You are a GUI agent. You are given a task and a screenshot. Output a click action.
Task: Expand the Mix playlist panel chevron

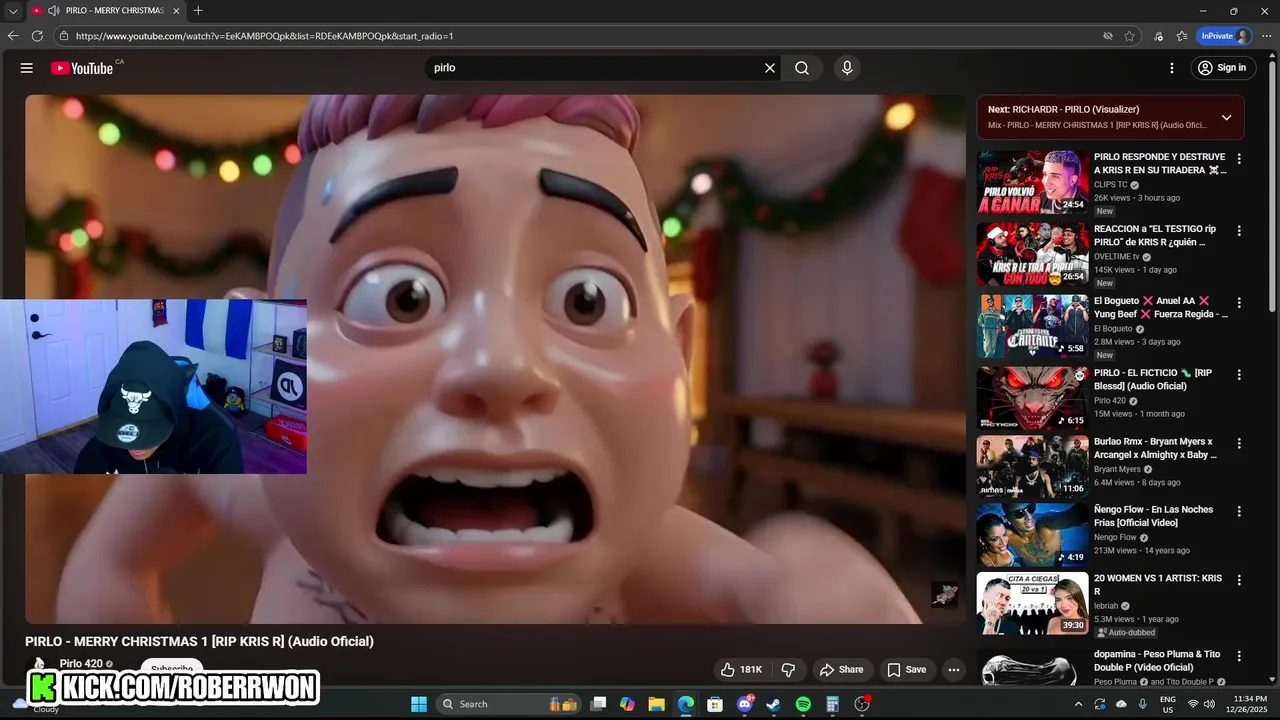[x=1226, y=117]
